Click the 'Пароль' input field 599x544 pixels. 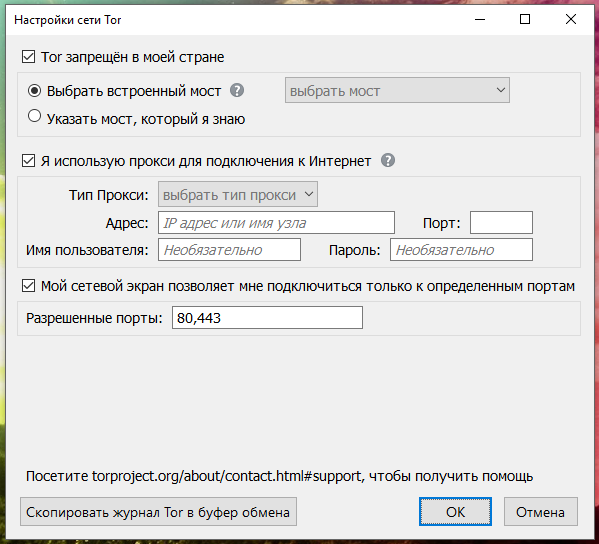[x=461, y=250]
